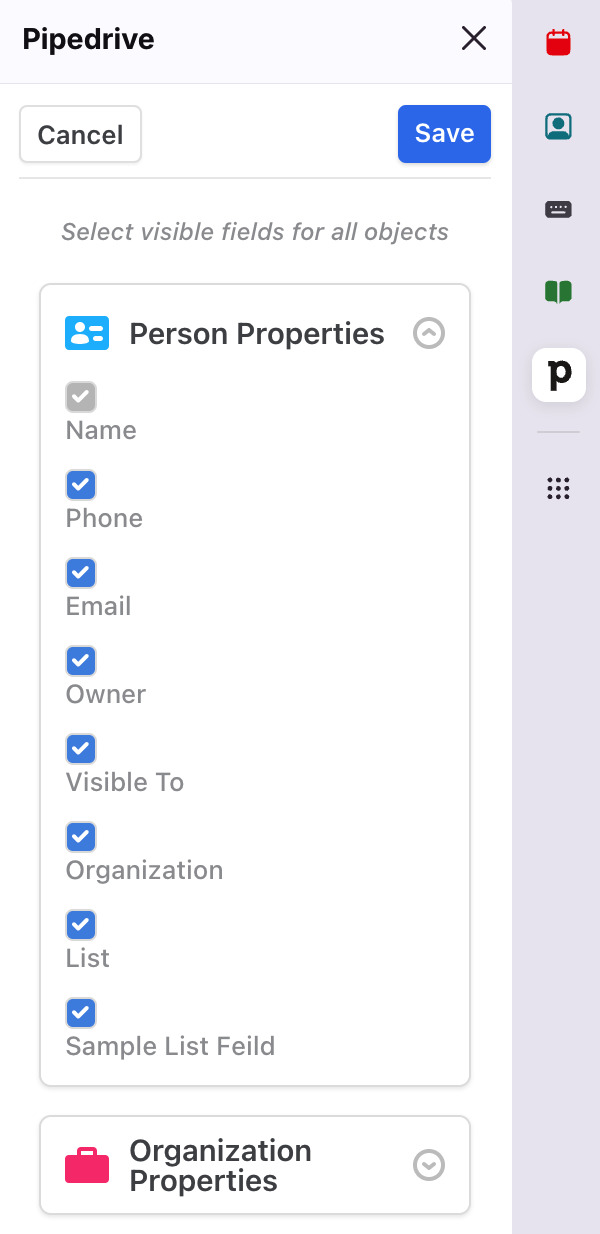This screenshot has height=1234, width=600.
Task: Open the green book sidebar icon
Action: pos(558,292)
